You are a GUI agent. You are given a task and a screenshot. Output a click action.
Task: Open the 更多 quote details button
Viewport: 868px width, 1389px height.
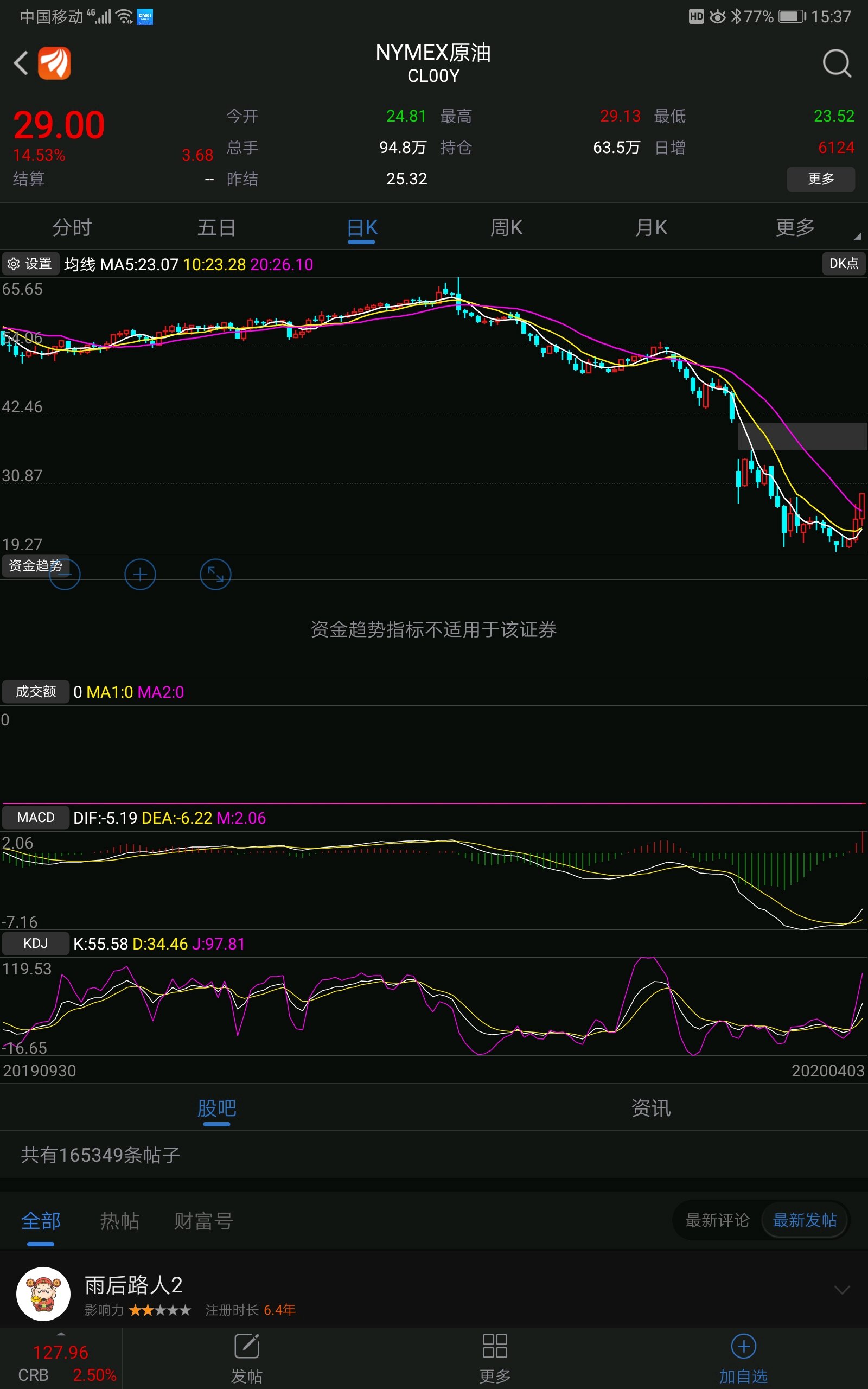tap(820, 179)
